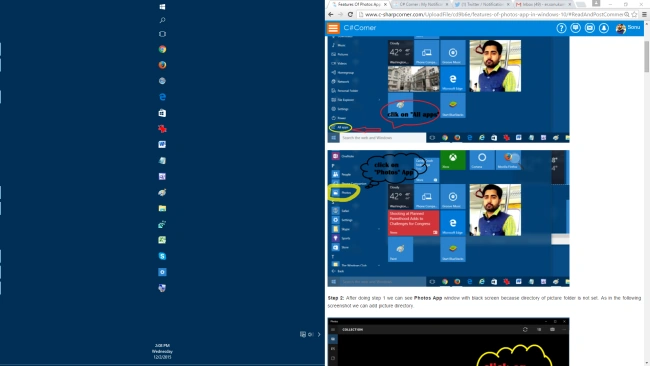Open the C# Corner orange hamburger menu
Screen dimensions: 650x366
tap(333, 28)
